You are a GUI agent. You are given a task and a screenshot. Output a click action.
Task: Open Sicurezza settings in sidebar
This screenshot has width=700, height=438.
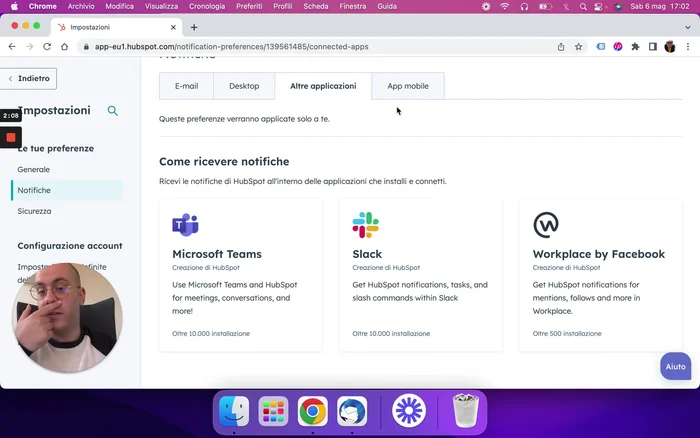pyautogui.click(x=34, y=211)
